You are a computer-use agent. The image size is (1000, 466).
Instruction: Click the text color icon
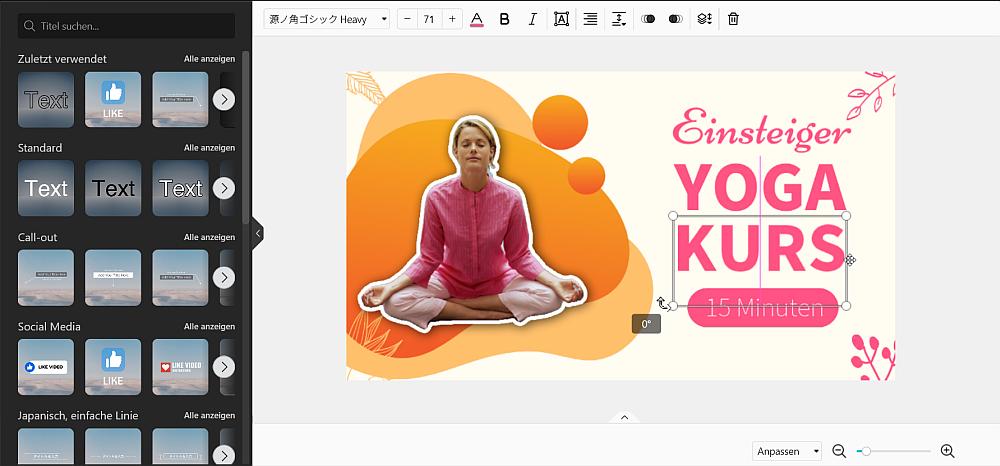pyautogui.click(x=477, y=19)
